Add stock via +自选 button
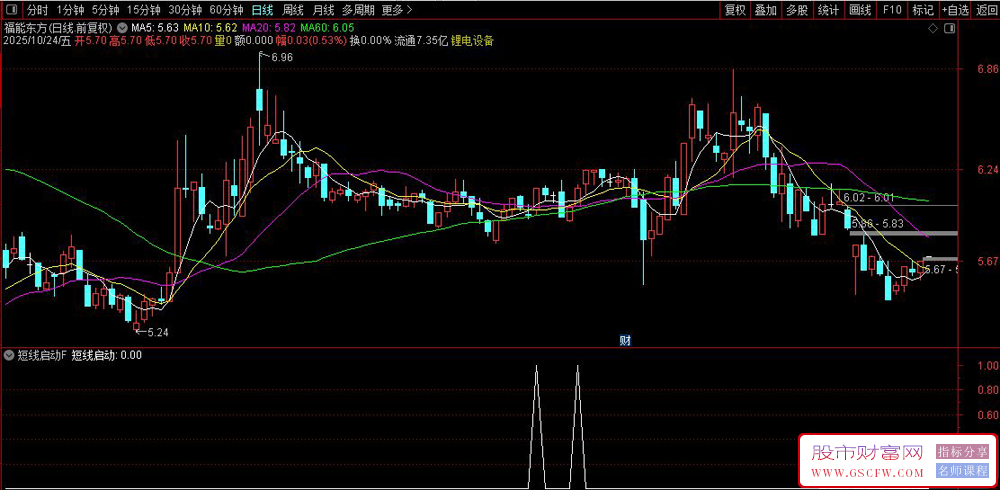The height and width of the screenshot is (490, 1000). tap(955, 10)
